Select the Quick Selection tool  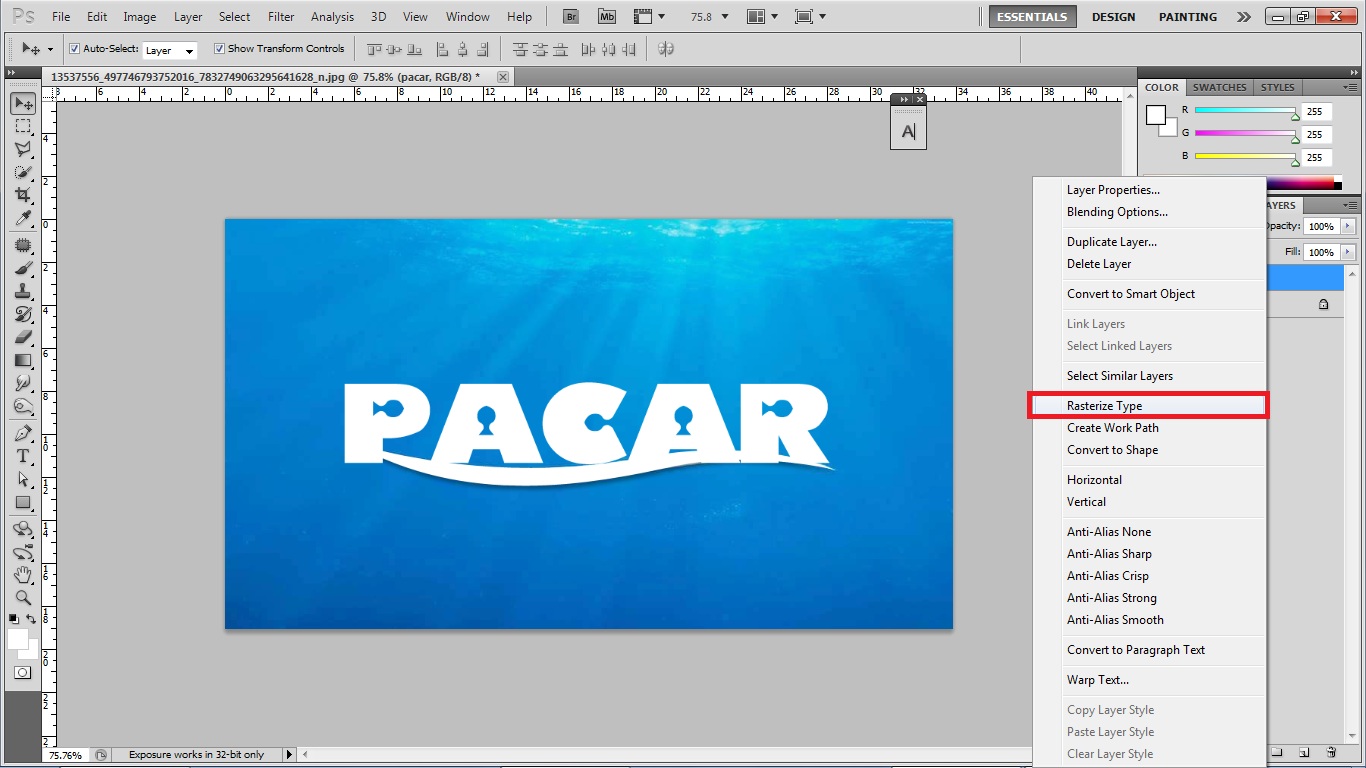pyautogui.click(x=23, y=172)
